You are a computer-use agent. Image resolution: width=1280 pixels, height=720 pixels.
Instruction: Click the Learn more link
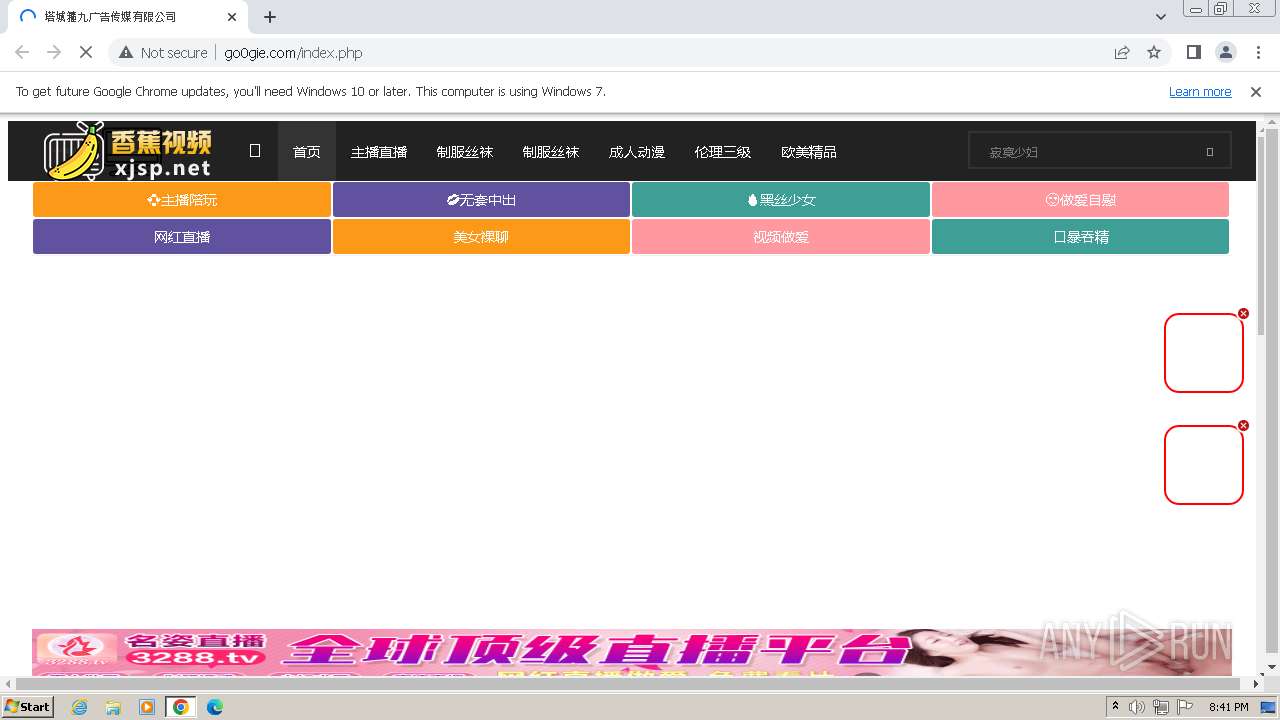(1200, 91)
